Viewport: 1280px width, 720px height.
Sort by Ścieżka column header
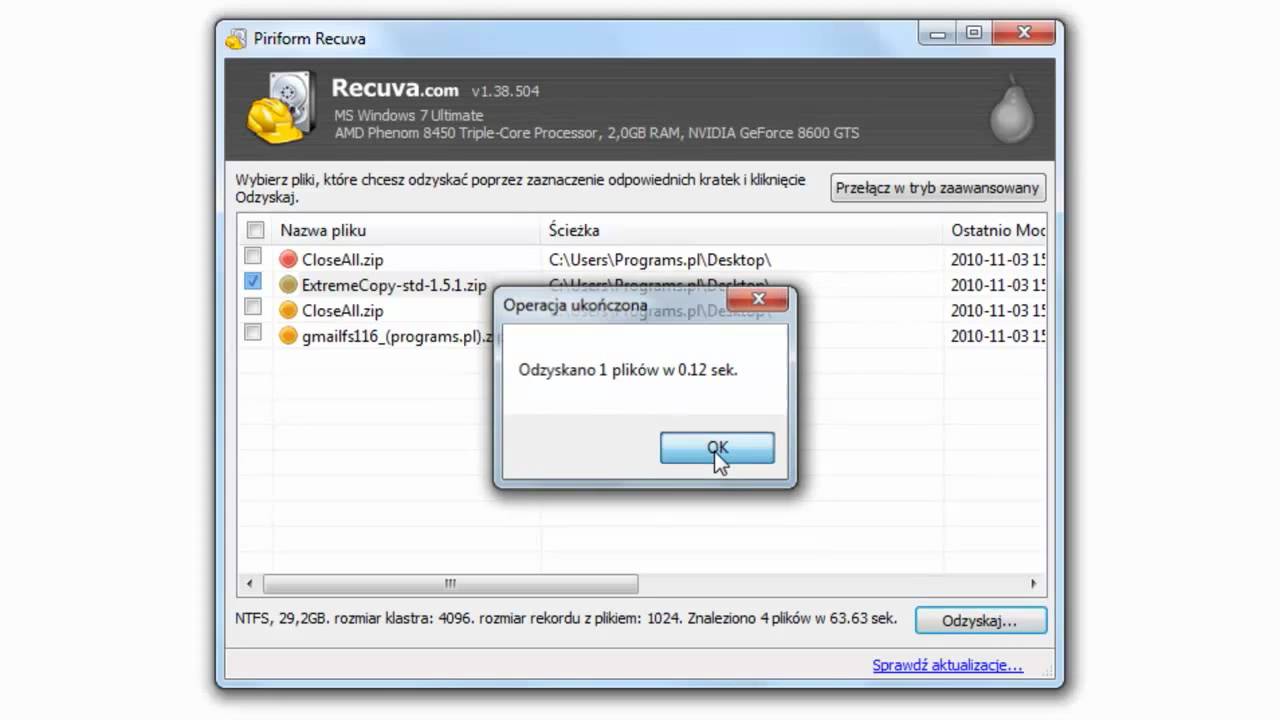742,230
